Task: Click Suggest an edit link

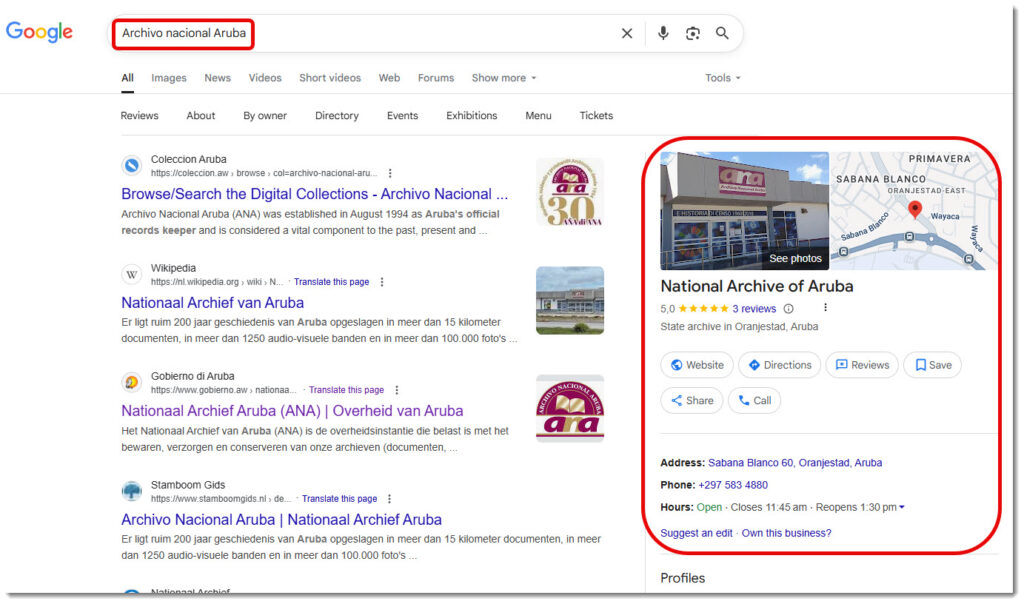Action: pyautogui.click(x=696, y=533)
